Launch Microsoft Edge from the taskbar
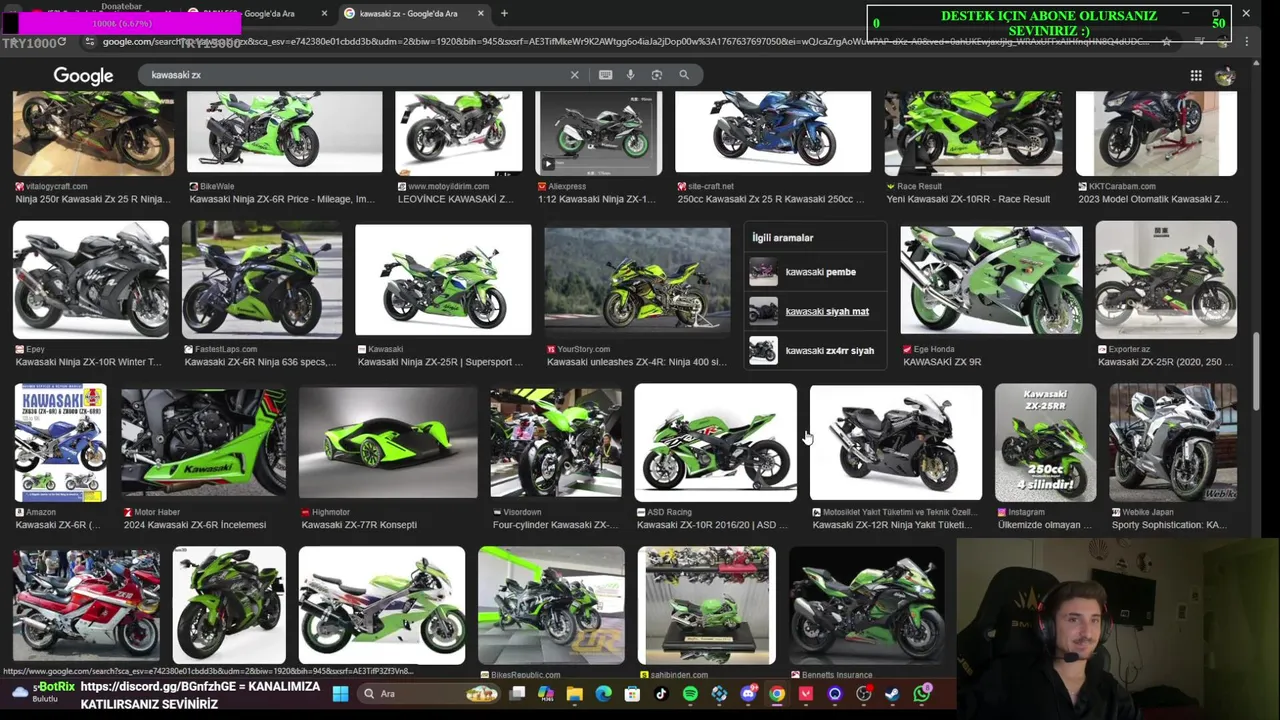Viewport: 1280px width, 720px height. pos(604,694)
